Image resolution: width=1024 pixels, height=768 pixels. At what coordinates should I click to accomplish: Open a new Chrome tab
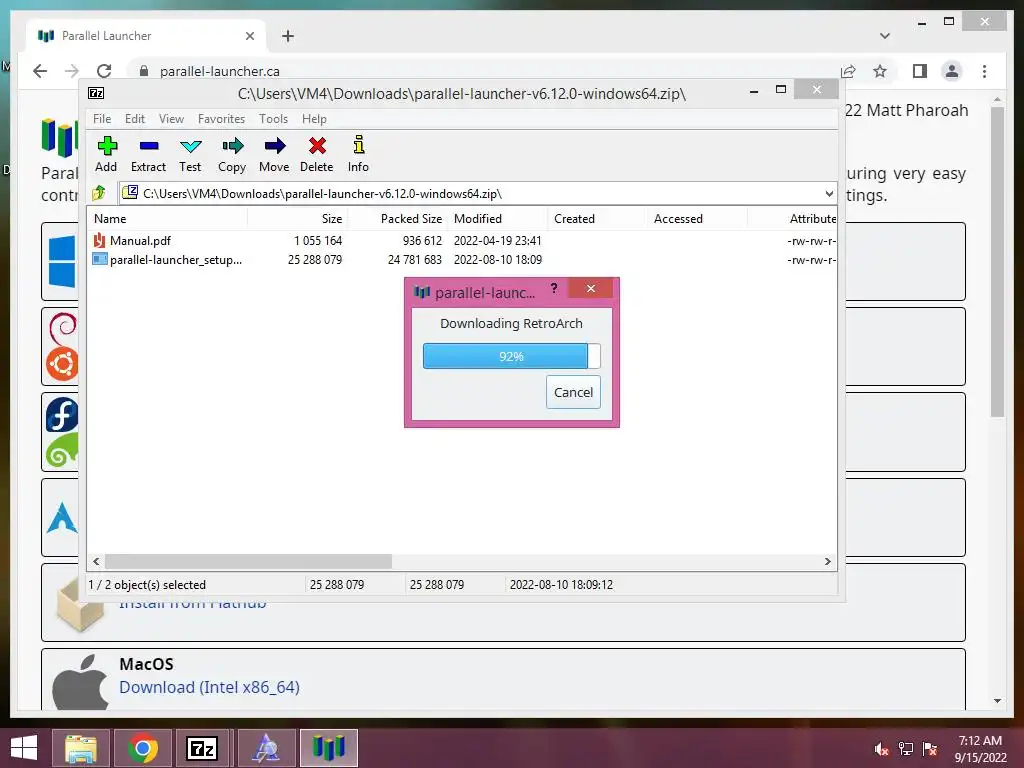pyautogui.click(x=288, y=36)
